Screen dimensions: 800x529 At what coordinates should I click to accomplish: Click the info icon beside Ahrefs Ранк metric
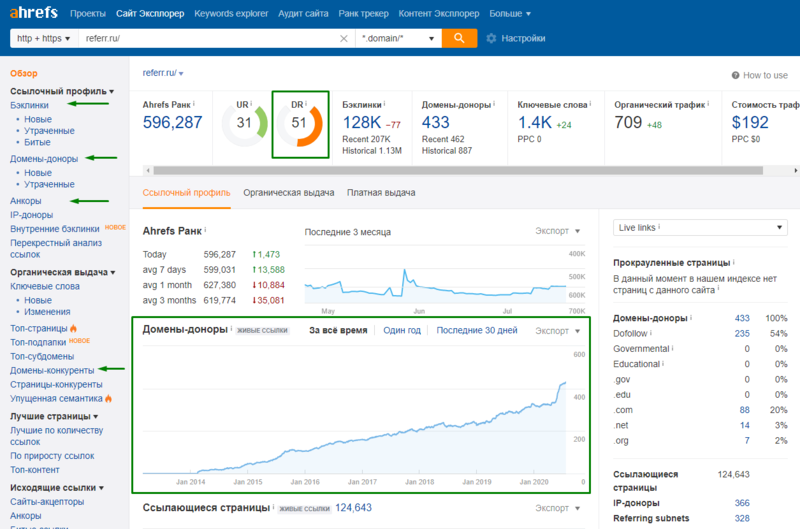[194, 104]
